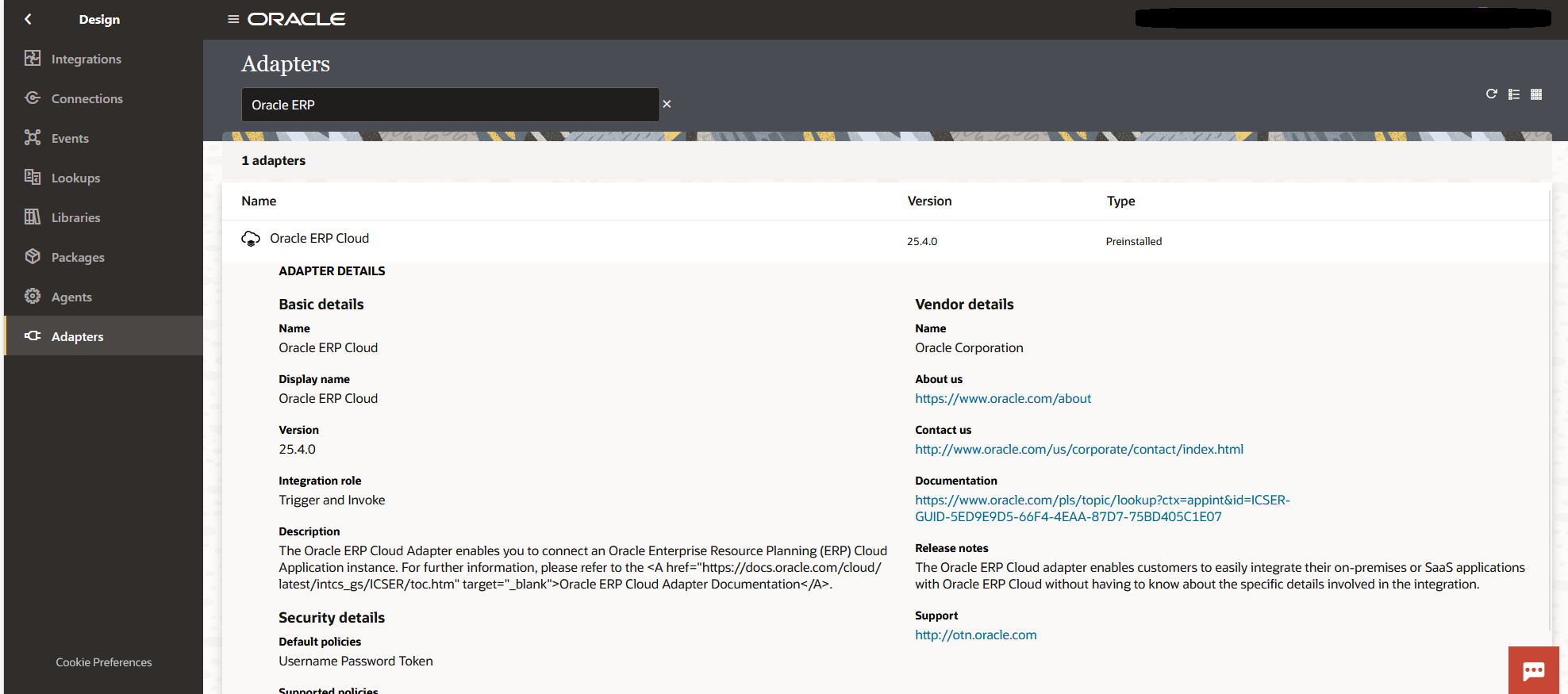Collapse the Oracle ERP Cloud adapter row
This screenshot has height=694, width=1568.
point(319,239)
